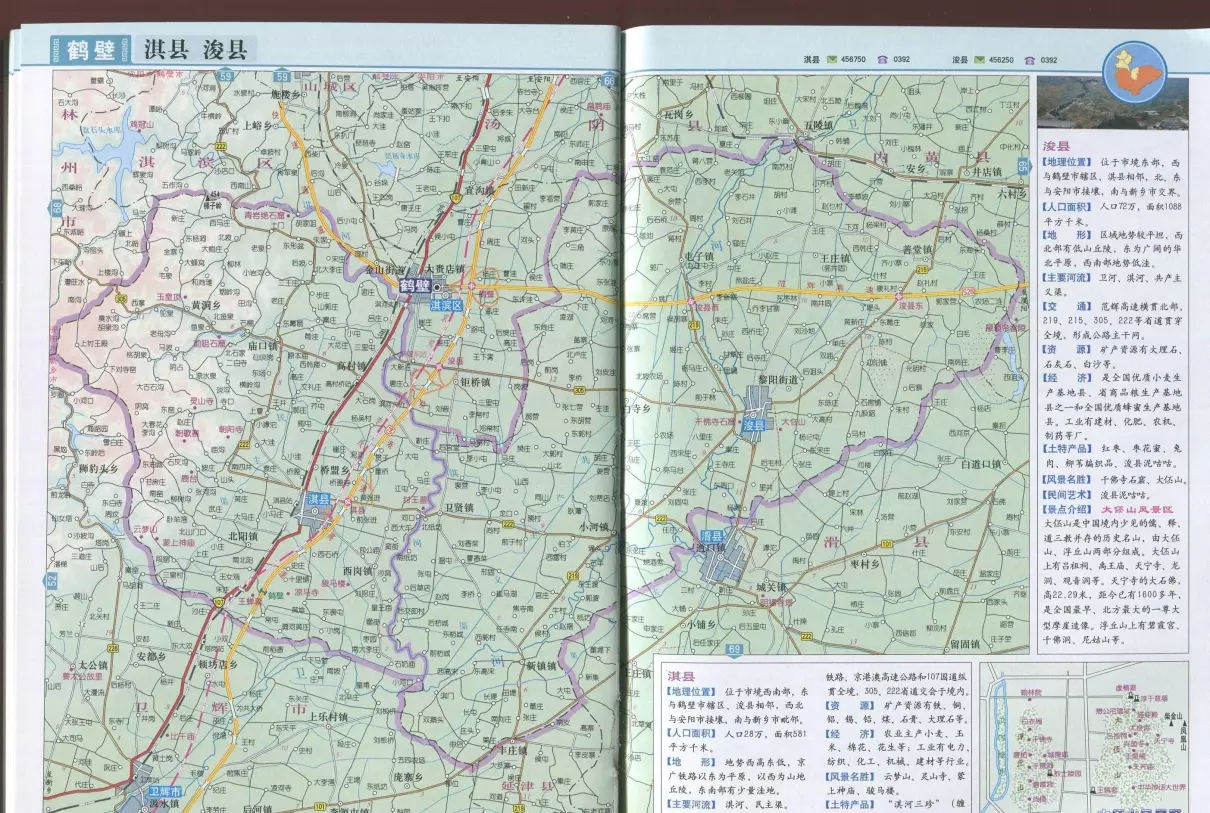Click the 浚县 heading in the sidebar
The image size is (1210, 813).
(x=1055, y=145)
